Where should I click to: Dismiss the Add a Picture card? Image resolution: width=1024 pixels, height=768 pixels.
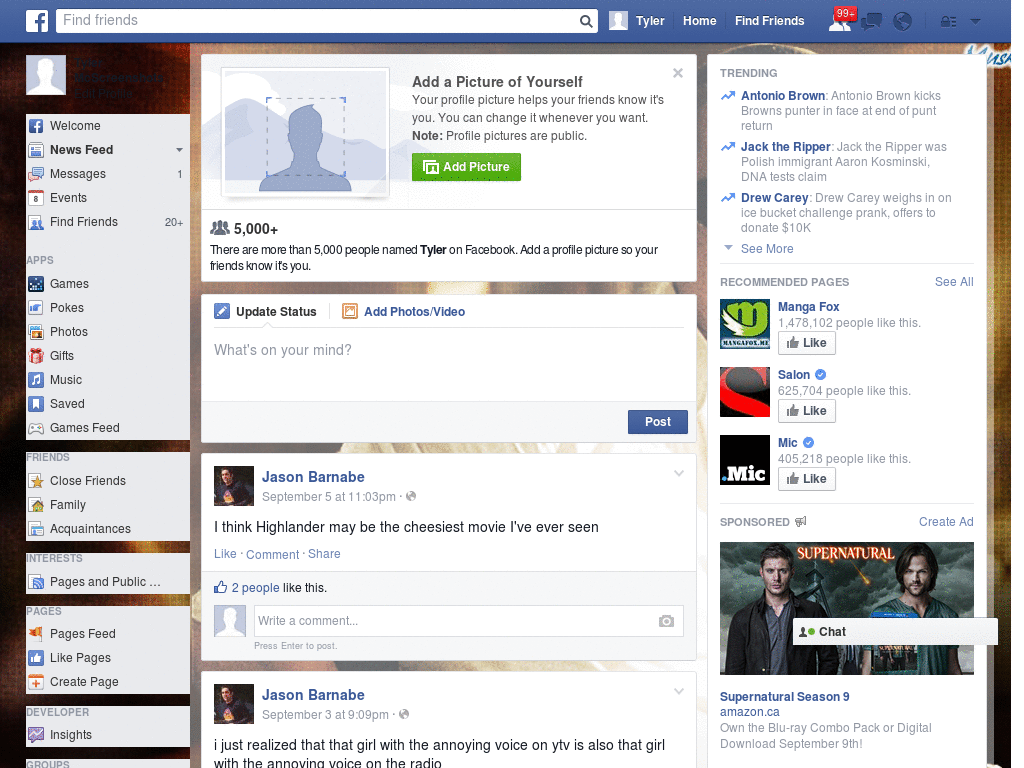click(678, 73)
